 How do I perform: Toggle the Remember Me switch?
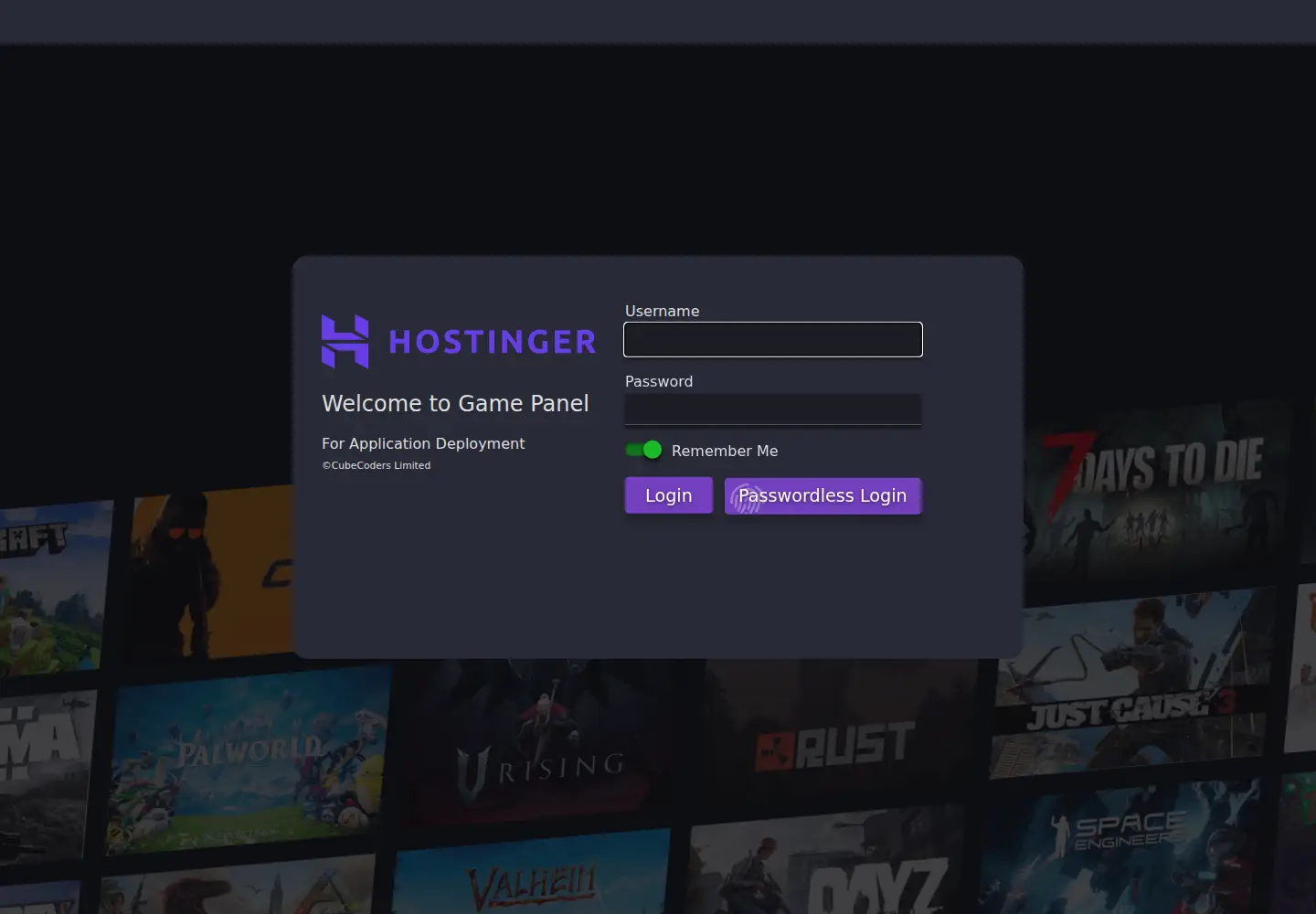[643, 450]
